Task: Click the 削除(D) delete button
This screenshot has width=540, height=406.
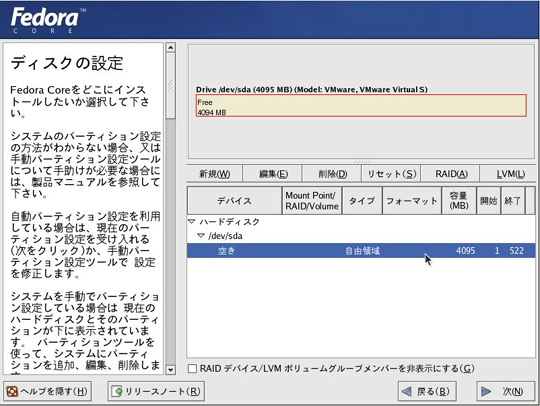Action: (x=332, y=174)
